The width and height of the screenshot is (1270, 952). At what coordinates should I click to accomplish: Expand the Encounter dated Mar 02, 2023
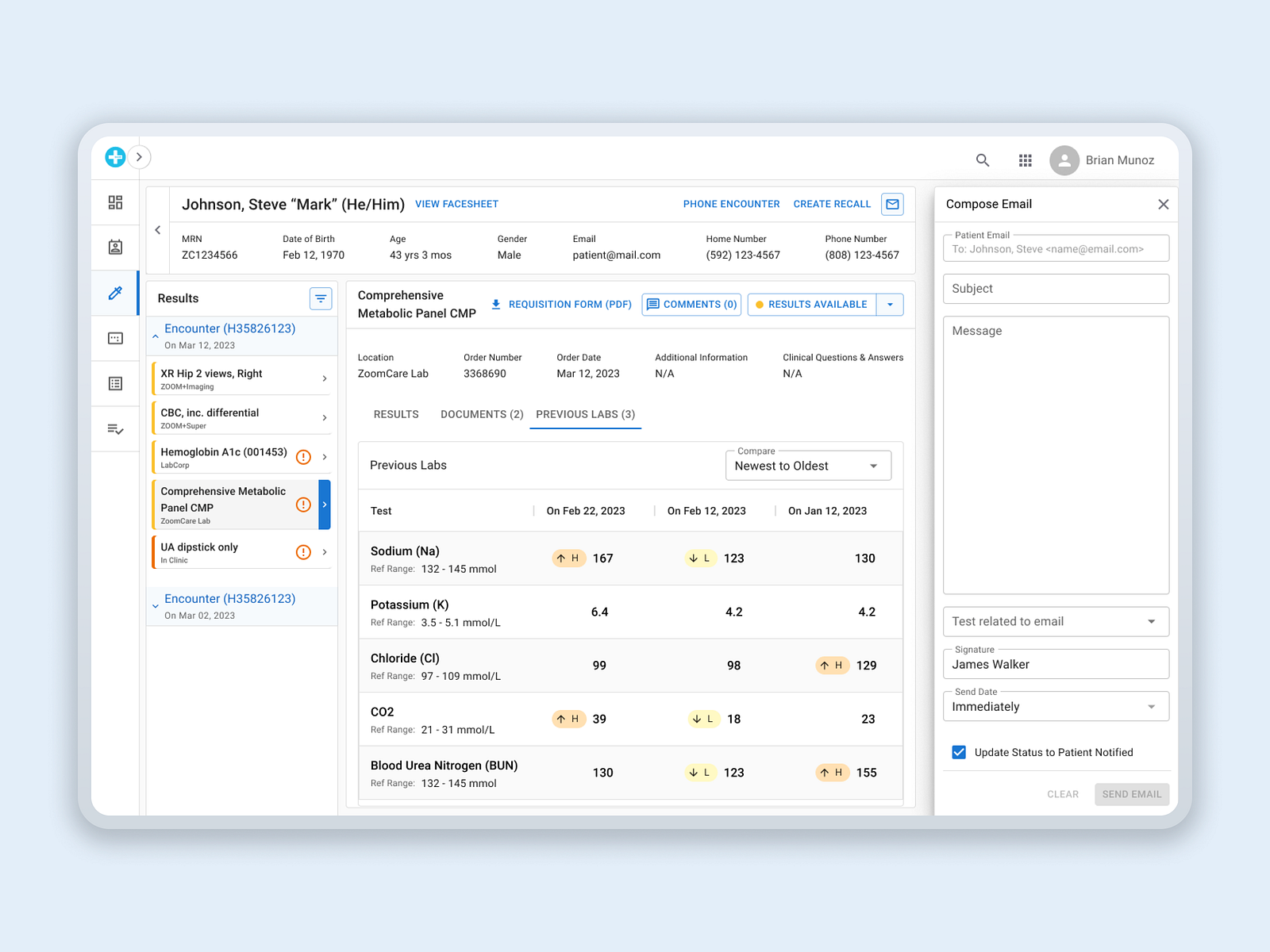pos(156,605)
